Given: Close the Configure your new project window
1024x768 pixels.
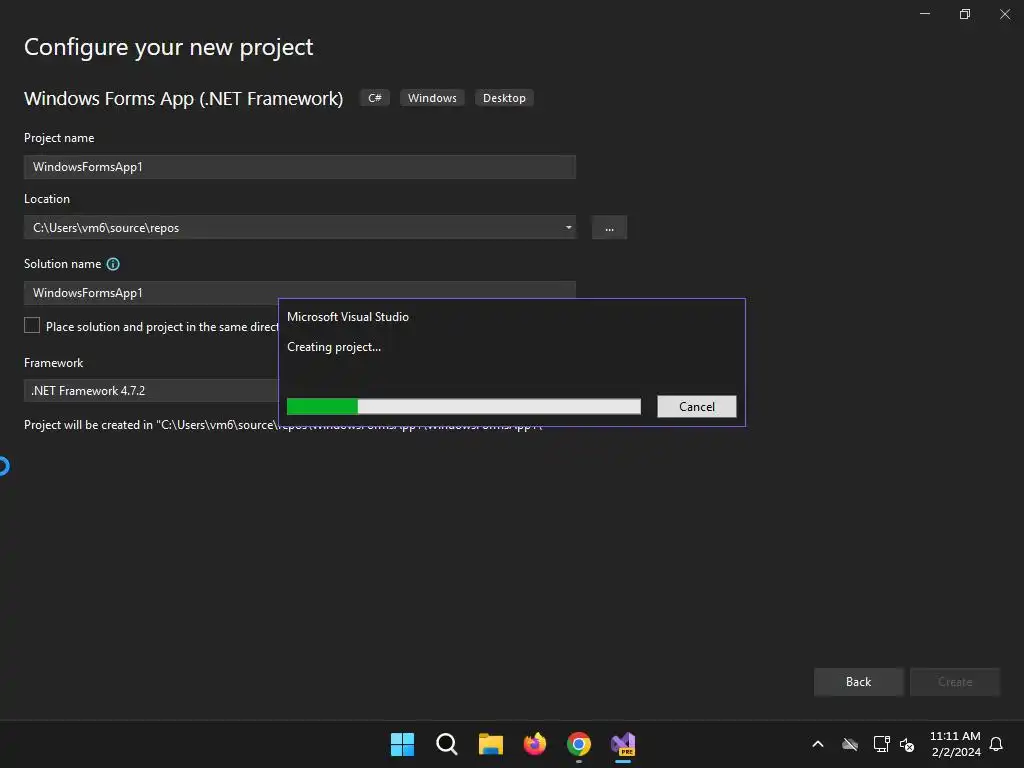Looking at the screenshot, I should point(1005,14).
